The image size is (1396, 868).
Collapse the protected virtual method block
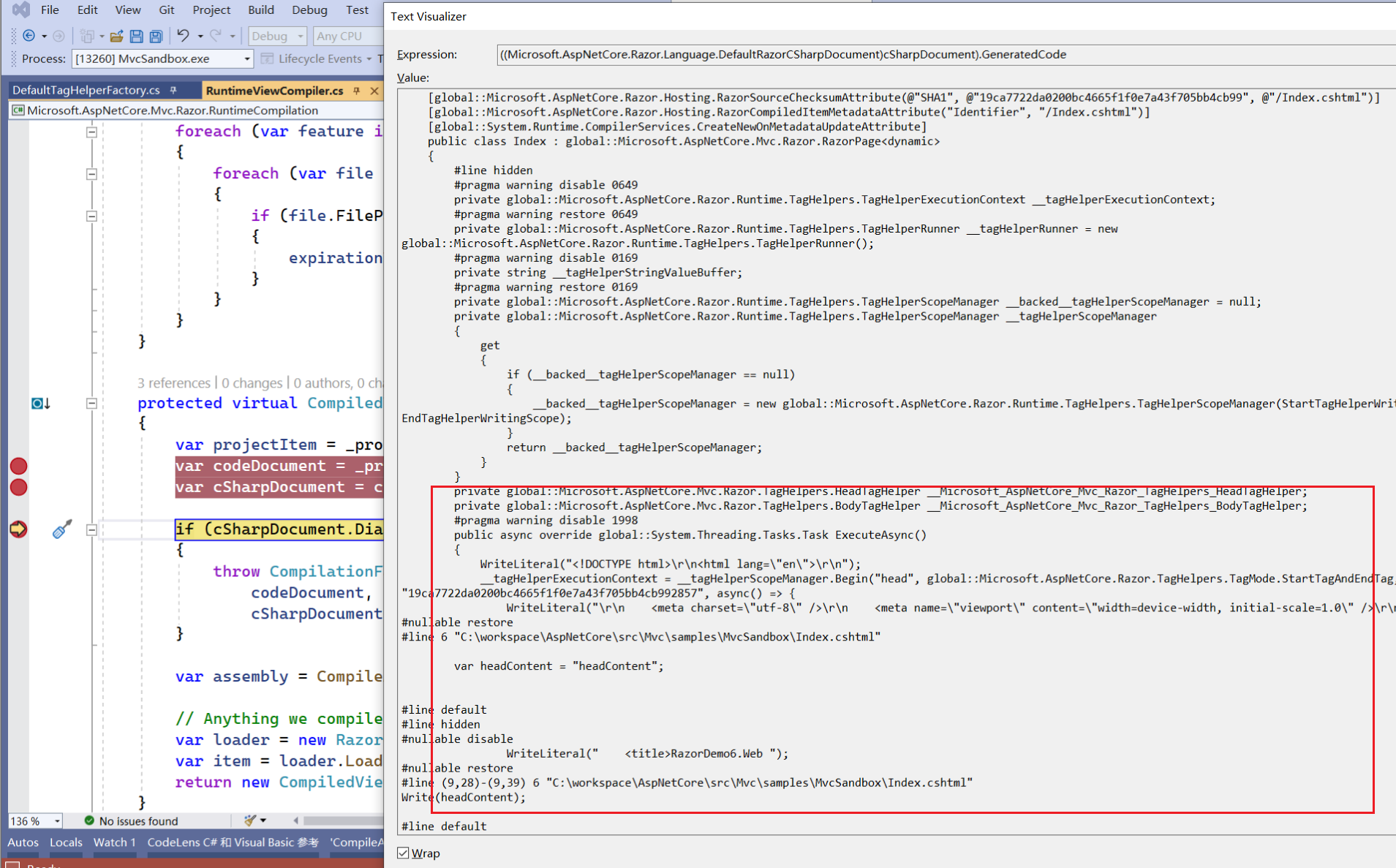click(x=91, y=403)
